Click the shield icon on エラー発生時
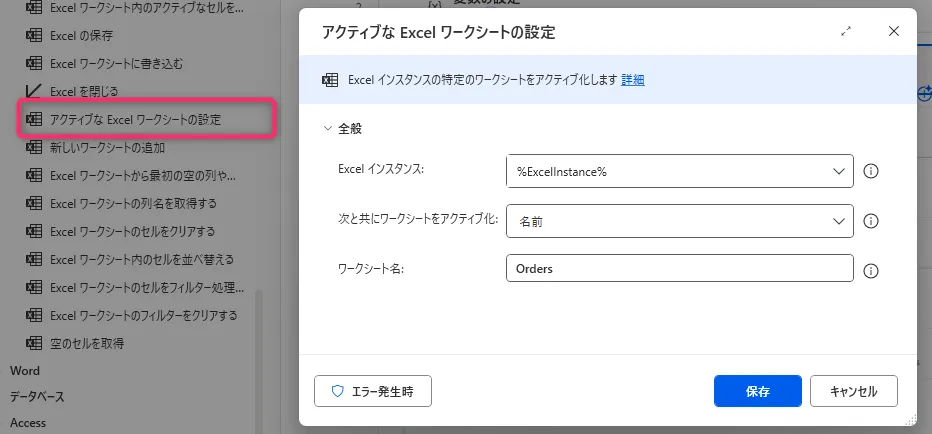The height and width of the screenshot is (434, 932). [337, 391]
